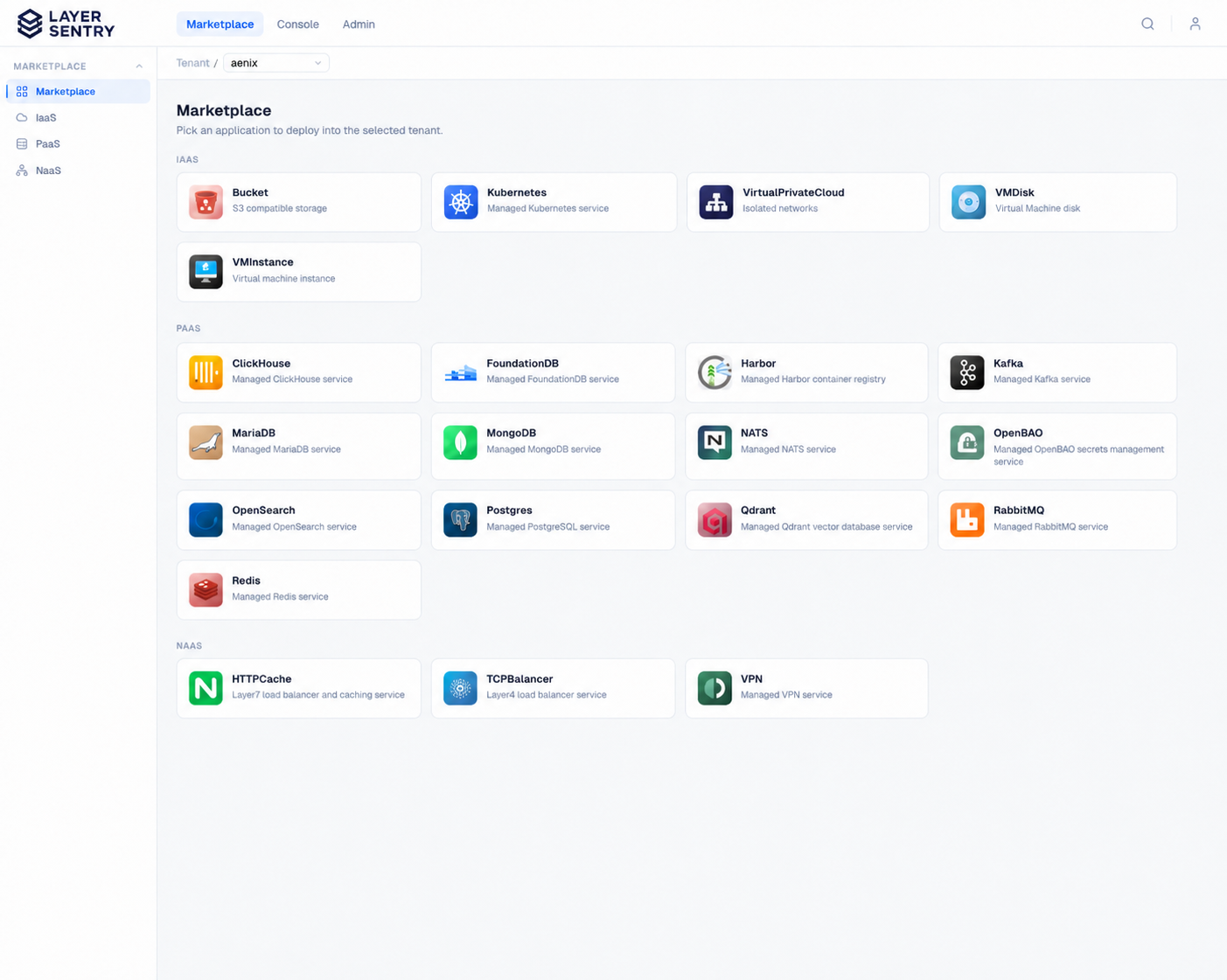This screenshot has height=980, width=1227.
Task: Open the FoundationDB application title
Action: pyautogui.click(x=522, y=364)
